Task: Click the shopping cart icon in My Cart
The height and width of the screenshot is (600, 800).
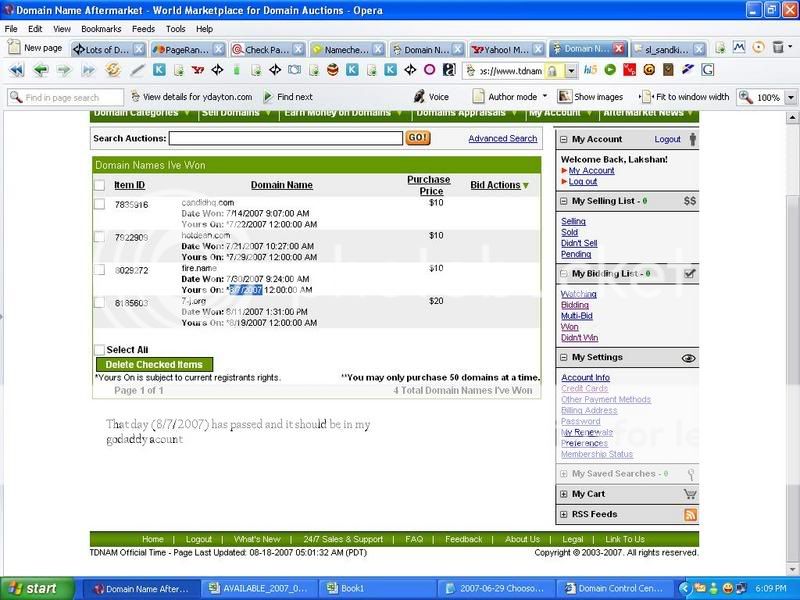Action: [x=690, y=494]
